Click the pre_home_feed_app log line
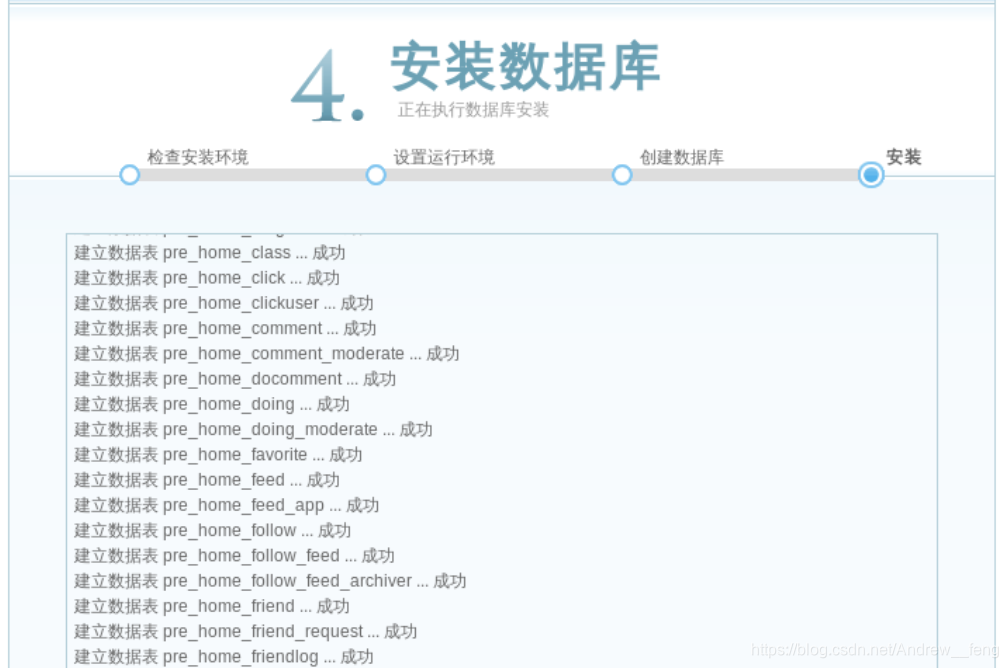This screenshot has width=1008, height=668. 226,505
